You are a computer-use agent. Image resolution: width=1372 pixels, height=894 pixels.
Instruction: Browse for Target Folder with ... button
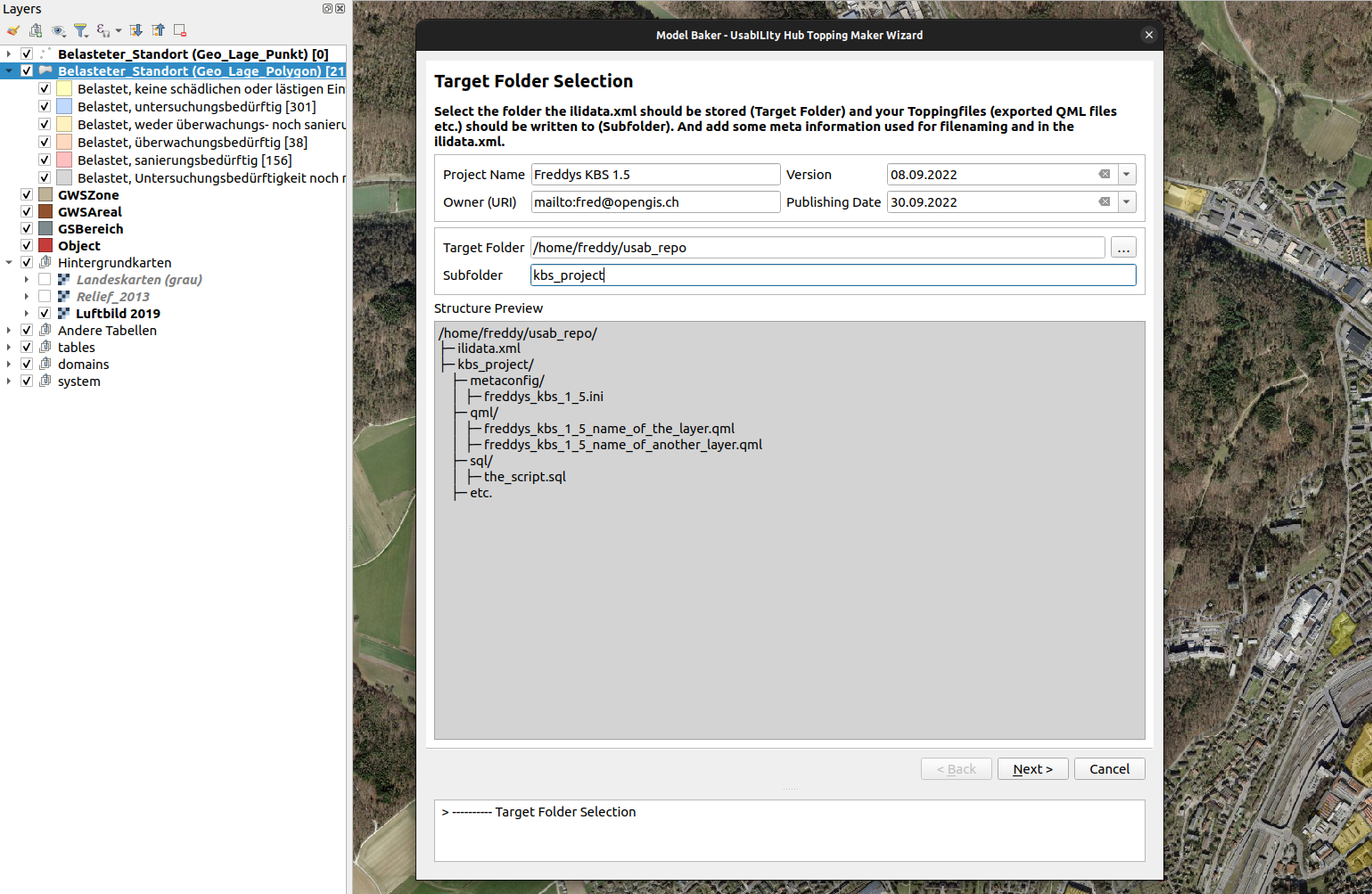(x=1123, y=248)
